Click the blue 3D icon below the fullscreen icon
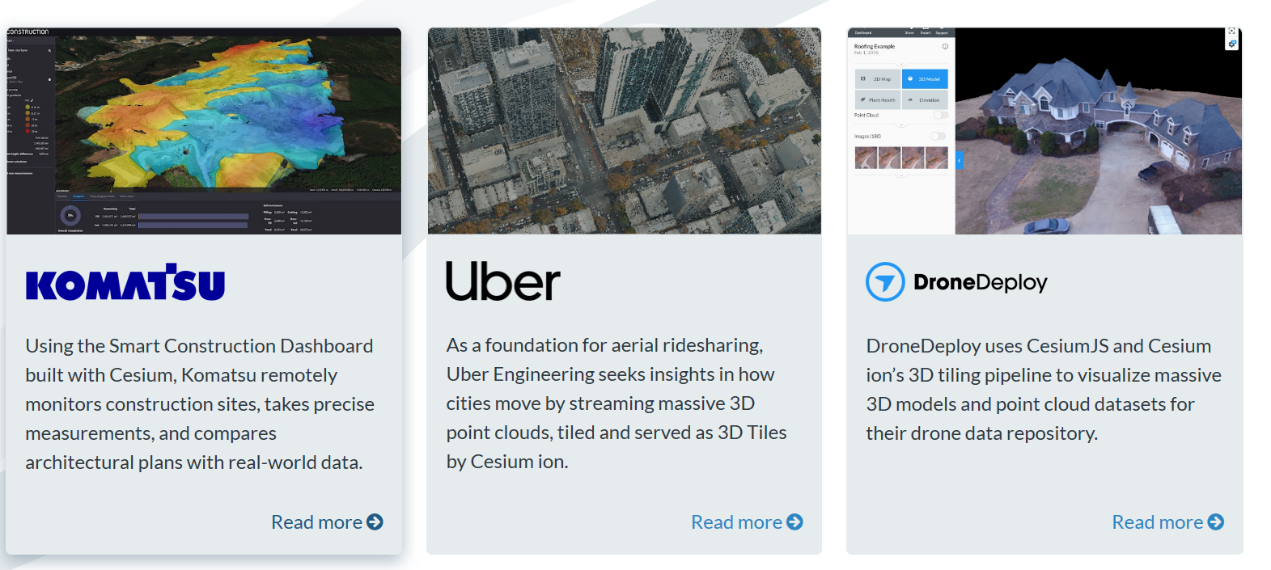Image resolution: width=1271 pixels, height=570 pixels. [x=1233, y=44]
